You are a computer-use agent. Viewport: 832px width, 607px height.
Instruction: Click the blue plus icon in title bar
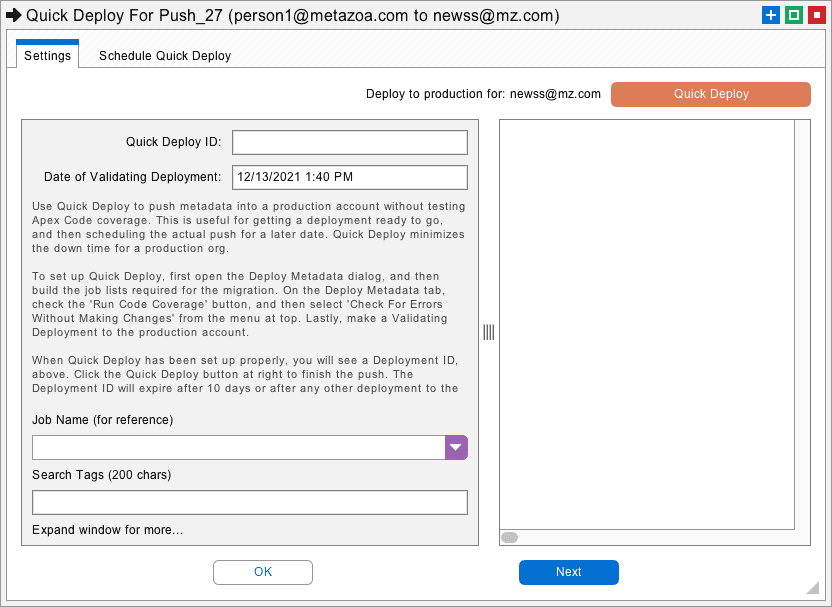770,15
